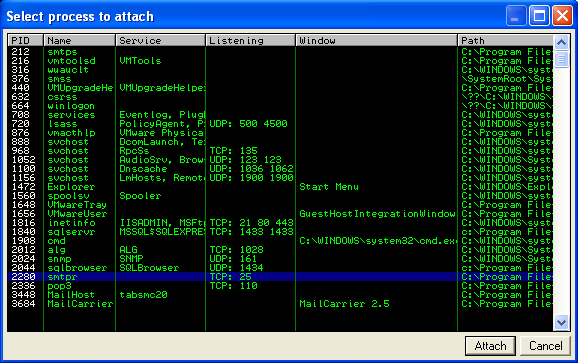The width and height of the screenshot is (578, 363).
Task: Select svchost process with PID 968
Action: coord(280,151)
